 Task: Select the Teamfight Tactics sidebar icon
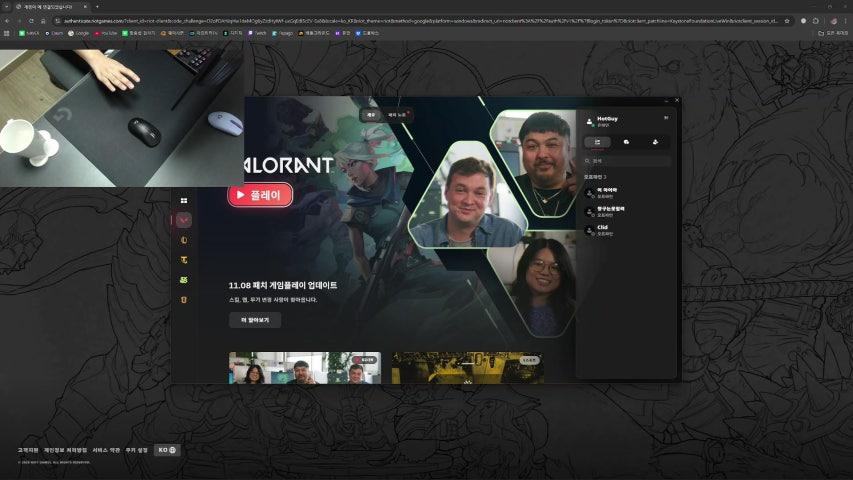pyautogui.click(x=184, y=260)
